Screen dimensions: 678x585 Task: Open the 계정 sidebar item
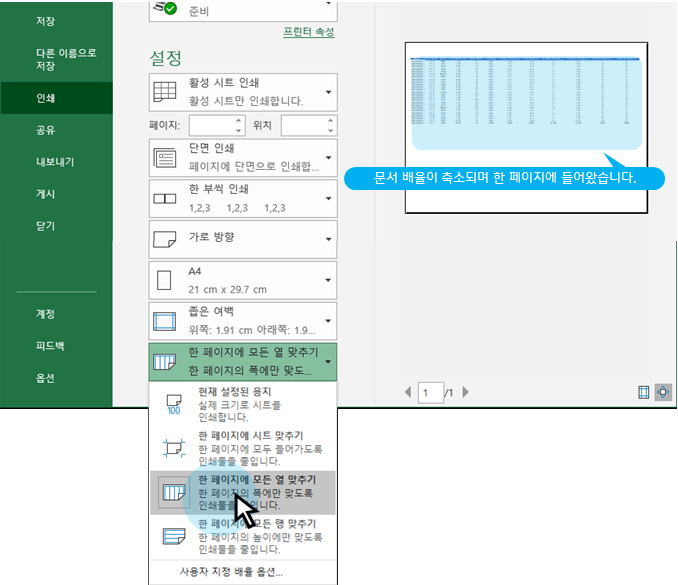coord(45,314)
